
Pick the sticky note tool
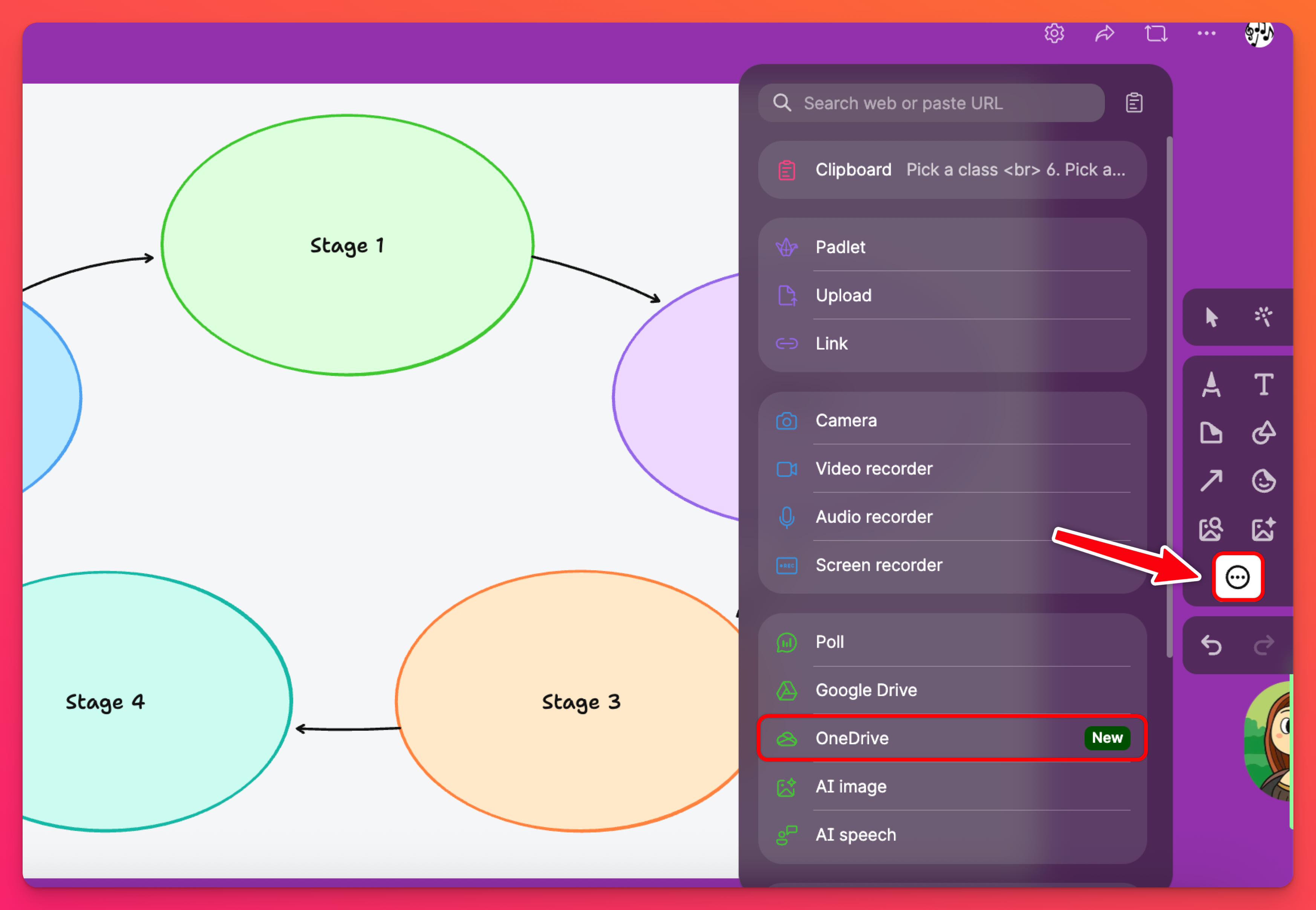click(x=1211, y=433)
